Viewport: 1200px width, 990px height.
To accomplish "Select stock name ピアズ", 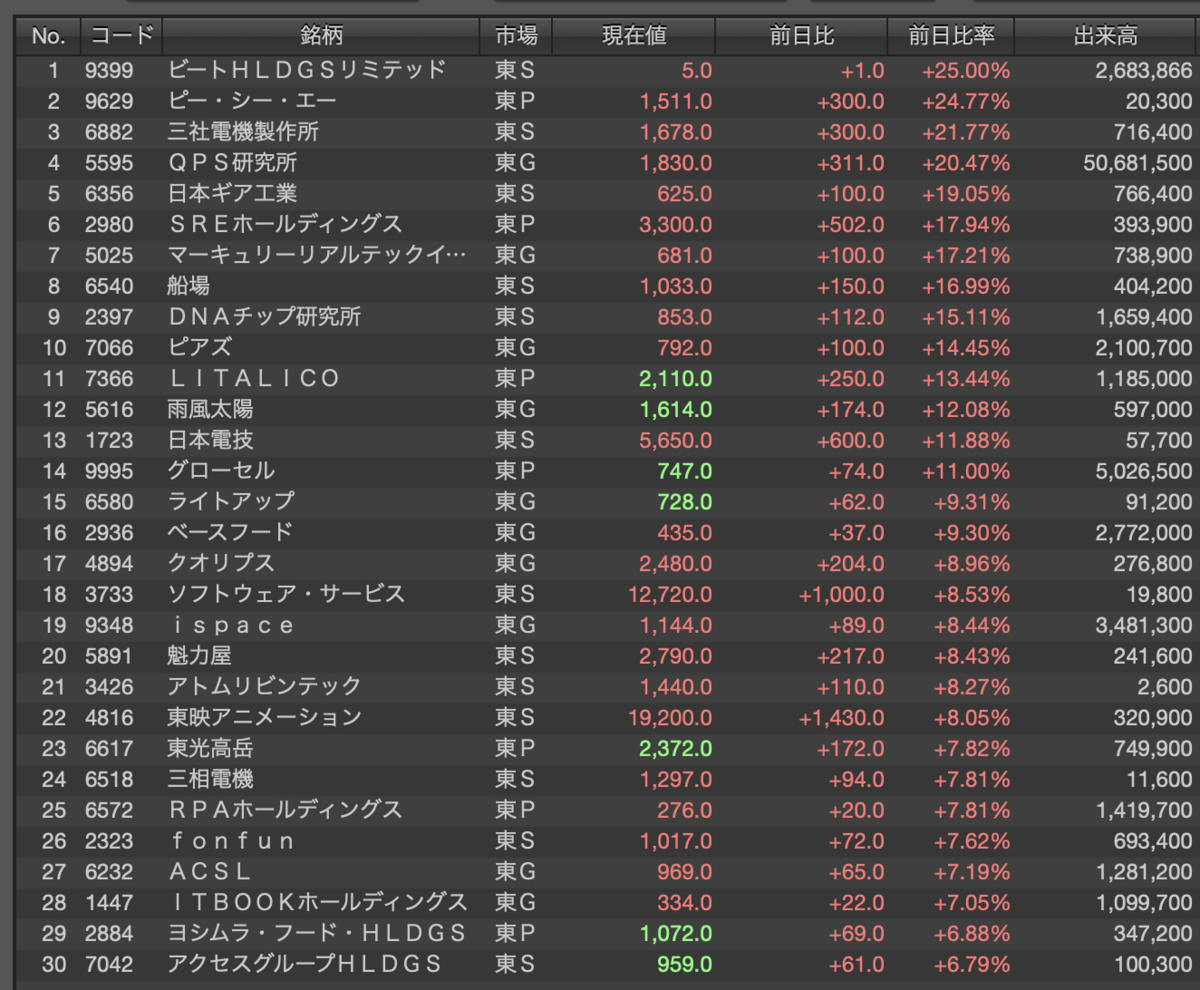I will coord(200,348).
